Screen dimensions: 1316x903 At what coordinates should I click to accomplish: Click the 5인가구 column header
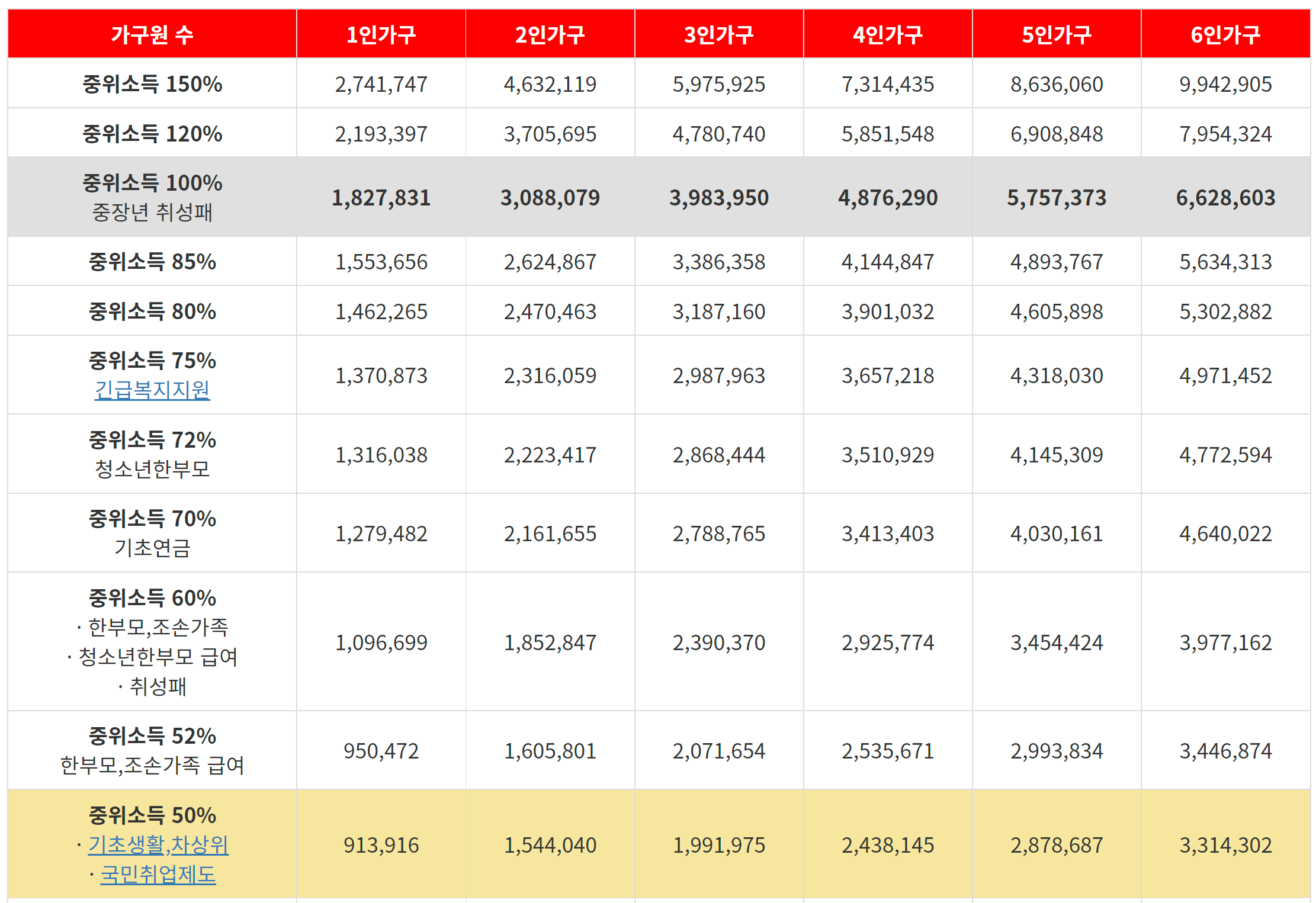click(x=1056, y=35)
